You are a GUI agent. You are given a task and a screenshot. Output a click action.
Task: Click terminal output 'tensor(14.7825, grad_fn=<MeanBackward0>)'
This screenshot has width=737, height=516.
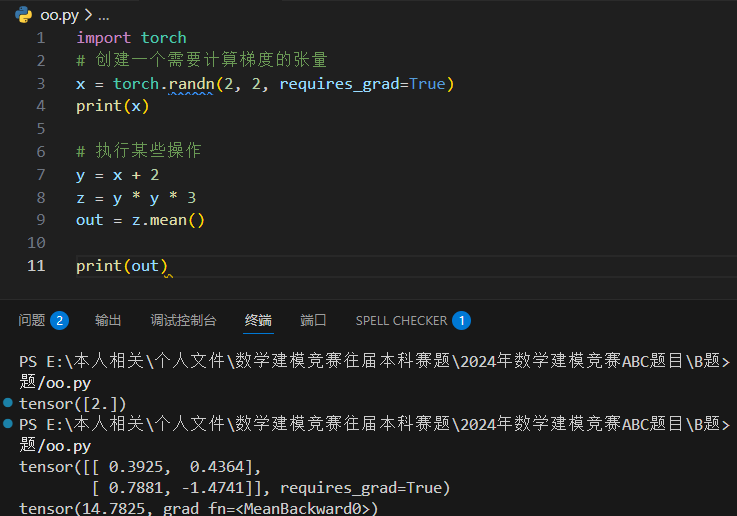(198, 508)
